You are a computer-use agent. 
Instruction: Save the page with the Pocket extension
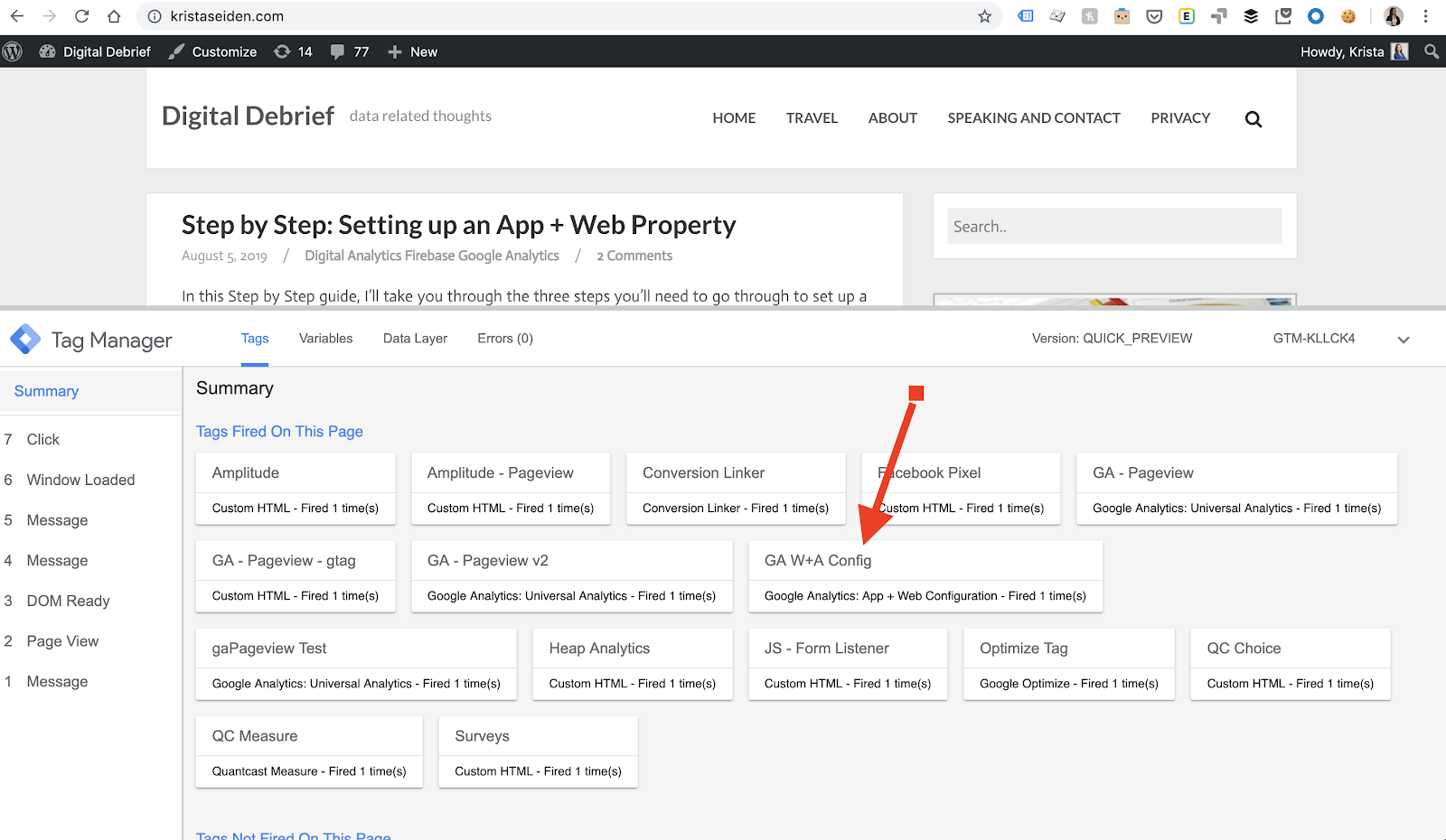click(1154, 16)
